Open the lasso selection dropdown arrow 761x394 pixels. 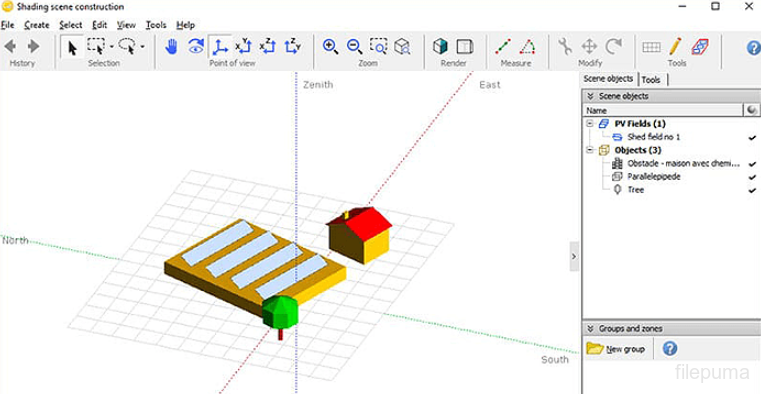click(142, 47)
